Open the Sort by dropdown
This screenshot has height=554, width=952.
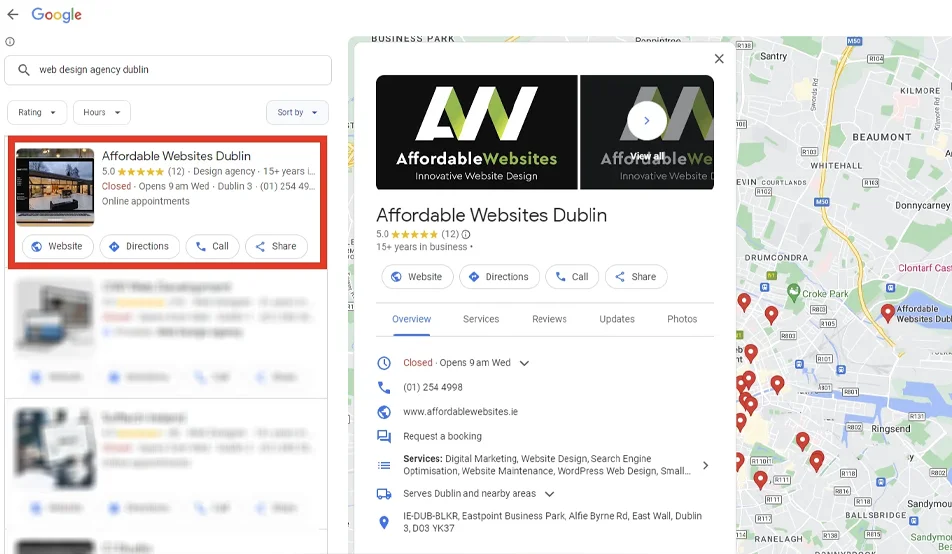coord(298,112)
